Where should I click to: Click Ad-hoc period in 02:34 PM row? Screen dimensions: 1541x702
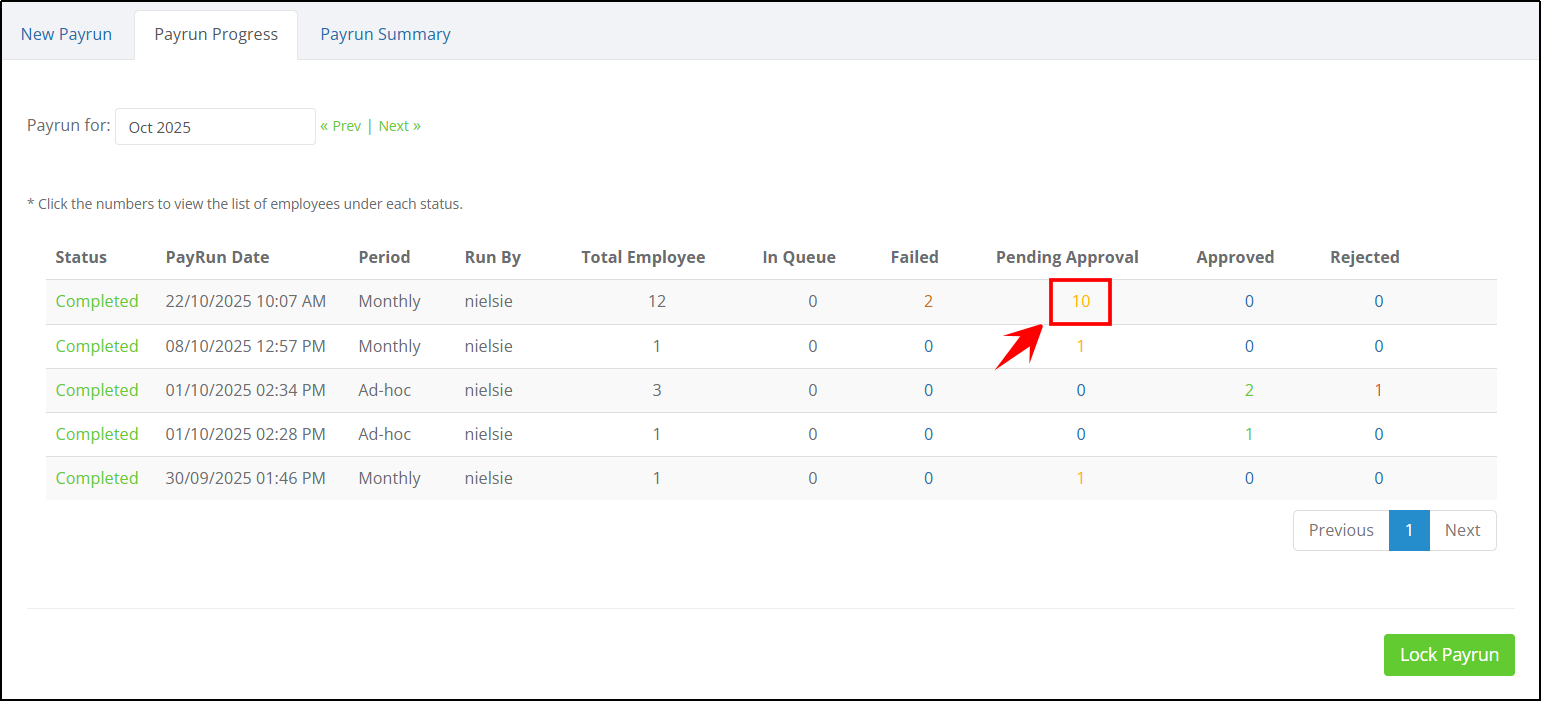385,390
